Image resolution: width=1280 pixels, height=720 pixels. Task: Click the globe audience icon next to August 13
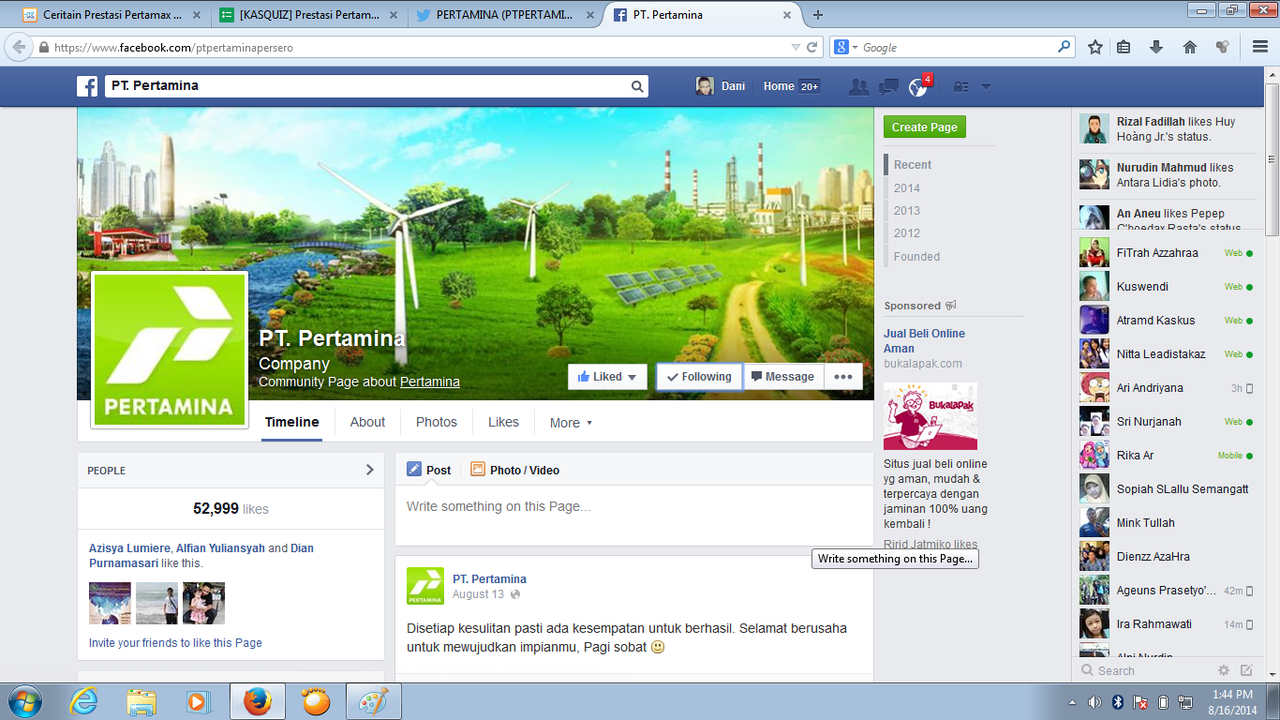(515, 594)
